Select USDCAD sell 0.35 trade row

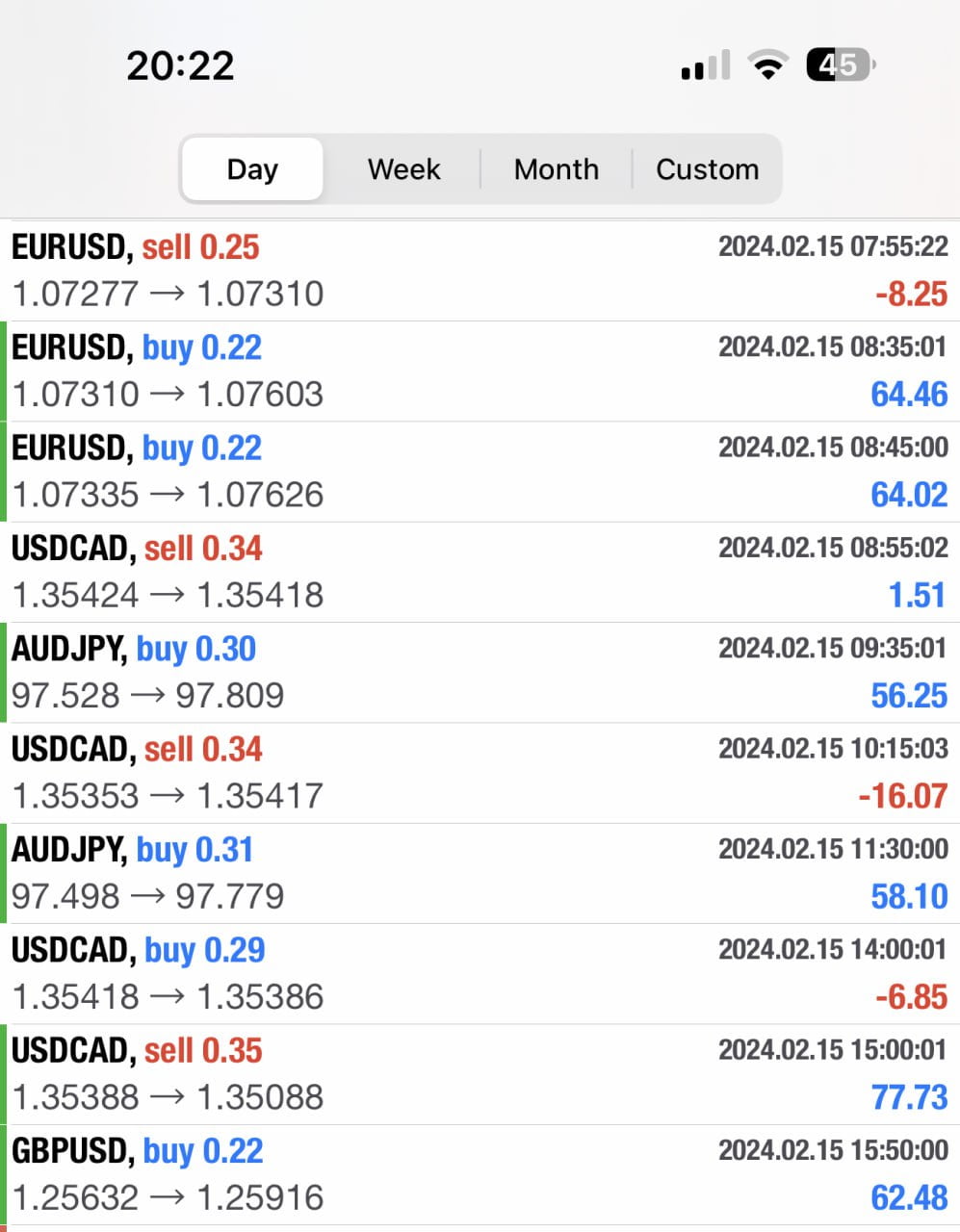click(x=480, y=1074)
